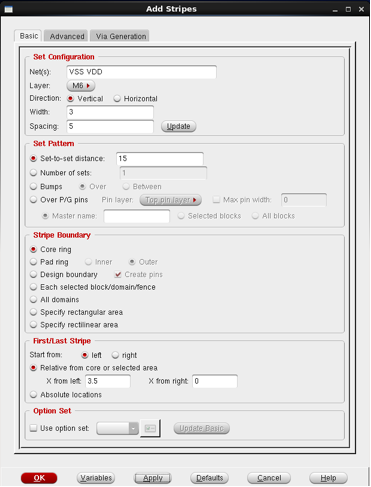Select Set-to-set distance option
This screenshot has height=487, width=371.
33,159
